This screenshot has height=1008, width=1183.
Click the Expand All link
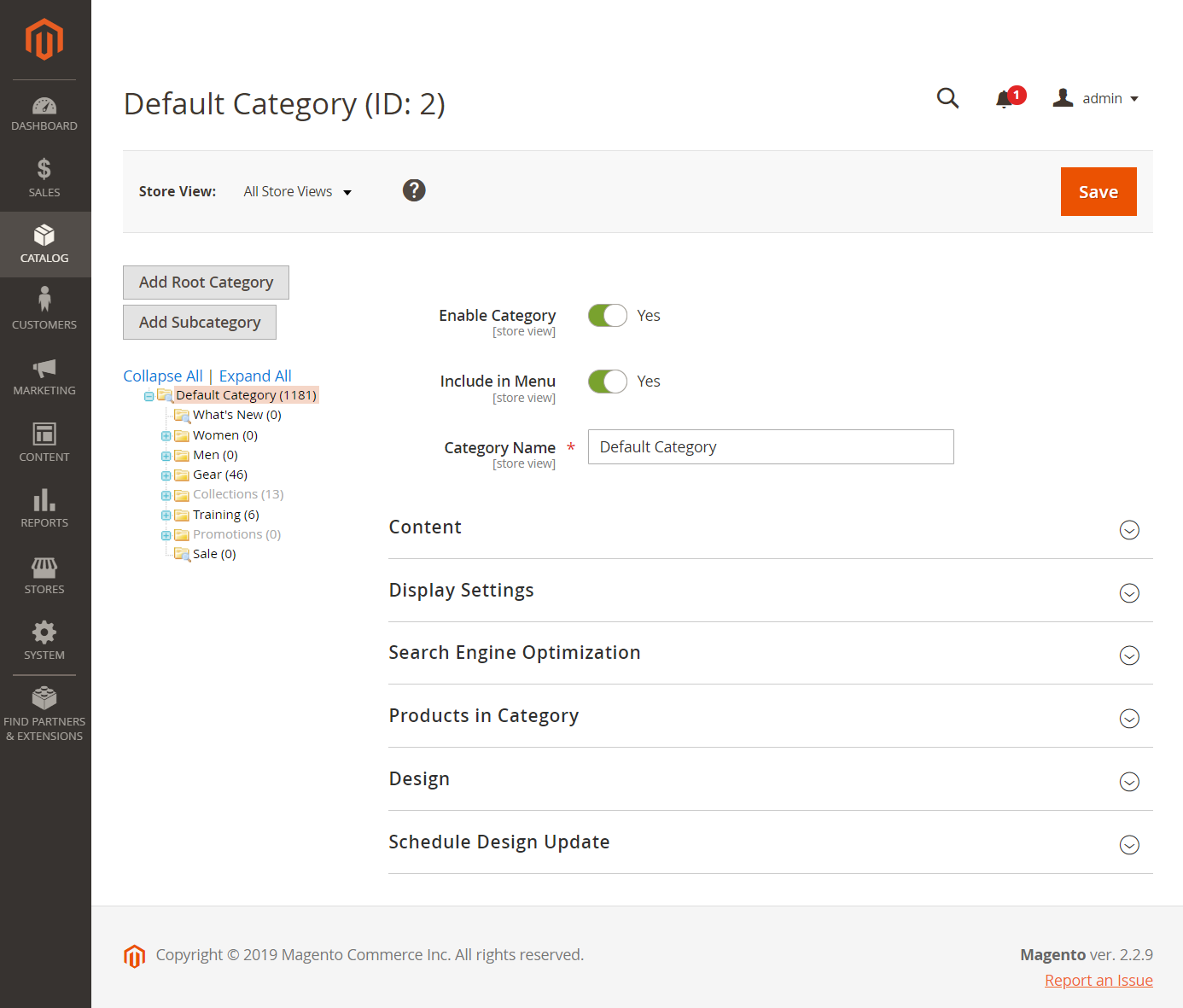click(x=255, y=376)
